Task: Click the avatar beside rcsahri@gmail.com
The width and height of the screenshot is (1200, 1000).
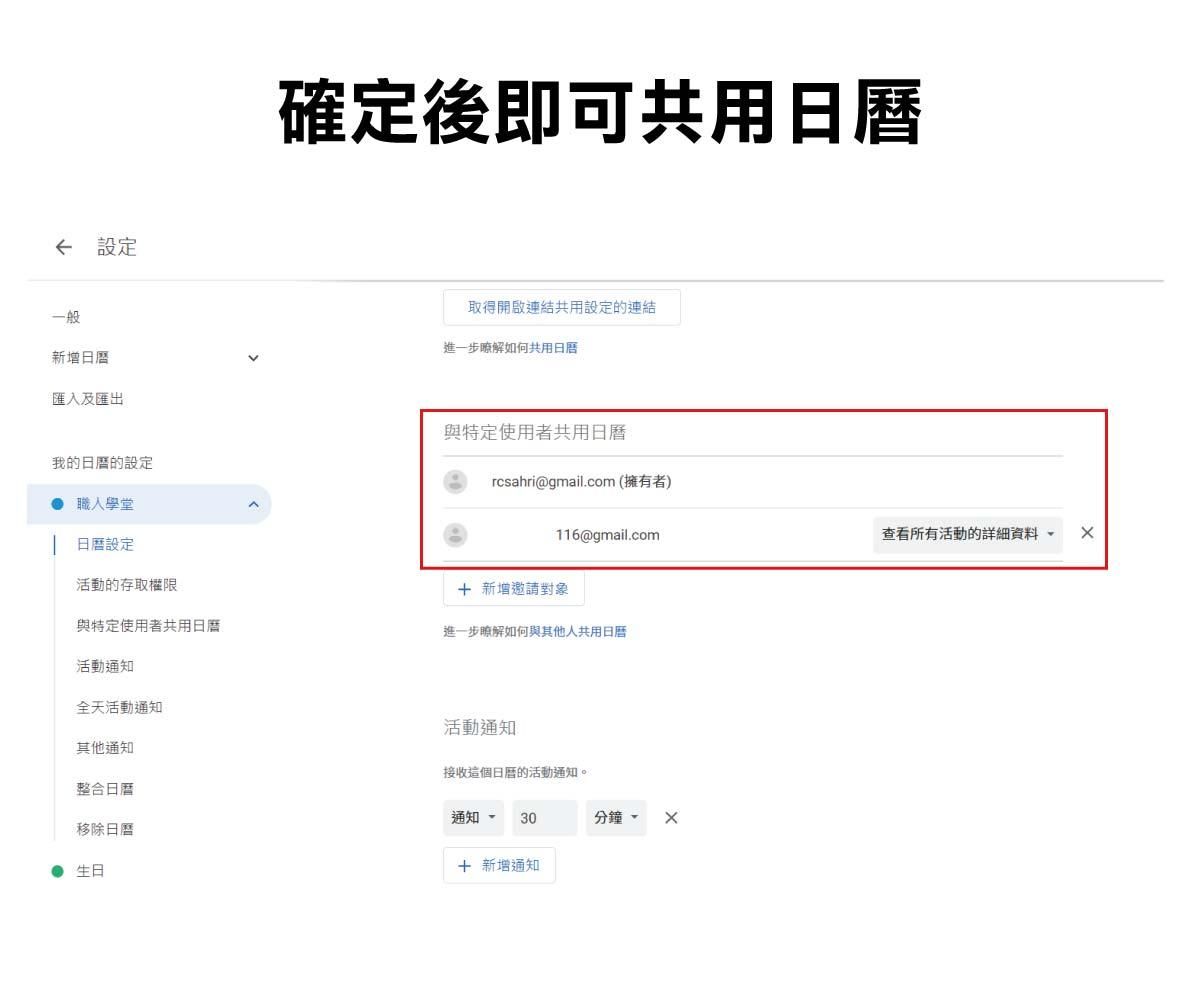Action: coord(455,481)
